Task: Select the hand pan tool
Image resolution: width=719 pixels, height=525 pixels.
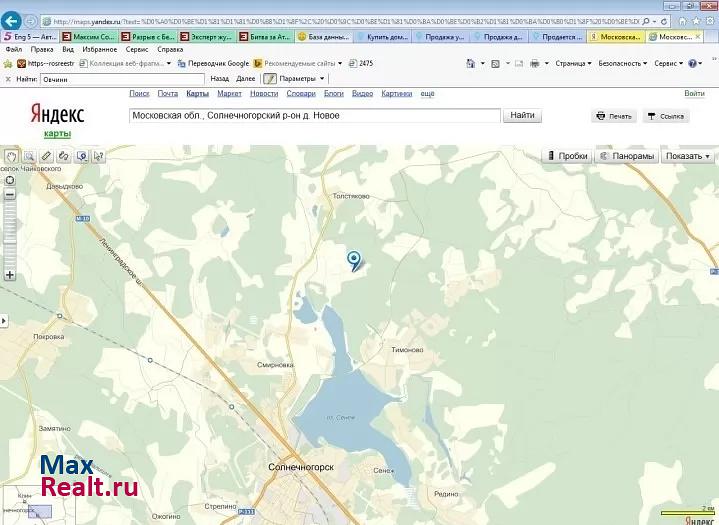Action: coord(11,156)
